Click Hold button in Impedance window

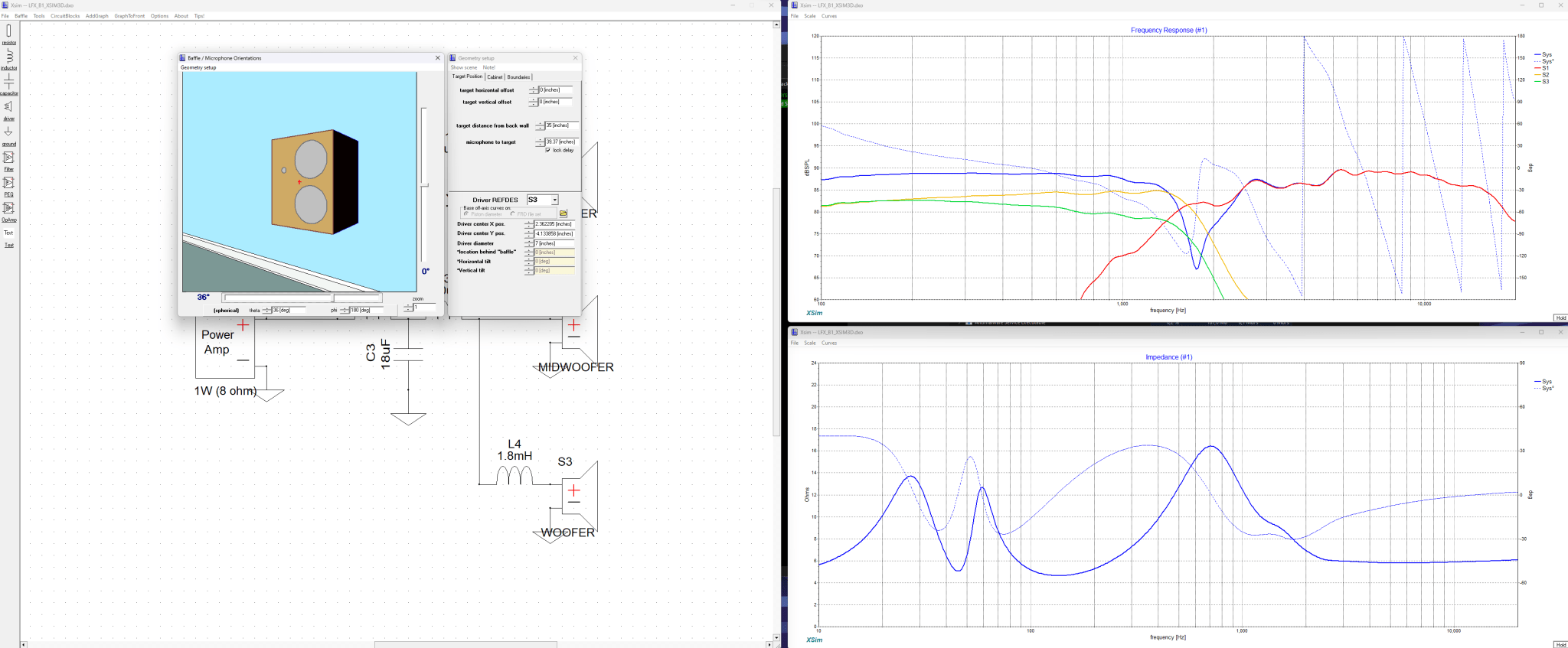click(x=1560, y=644)
